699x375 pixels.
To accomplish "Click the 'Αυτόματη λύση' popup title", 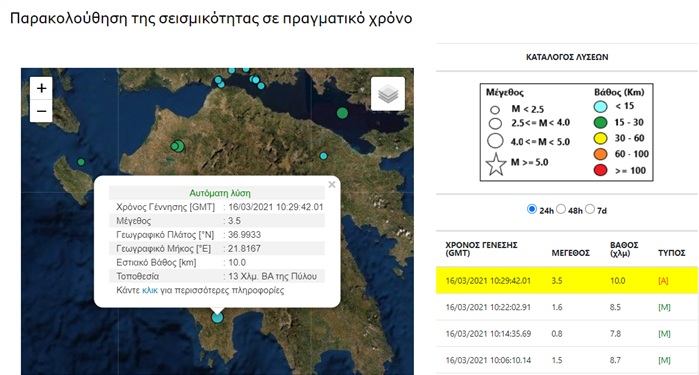I will [220, 193].
